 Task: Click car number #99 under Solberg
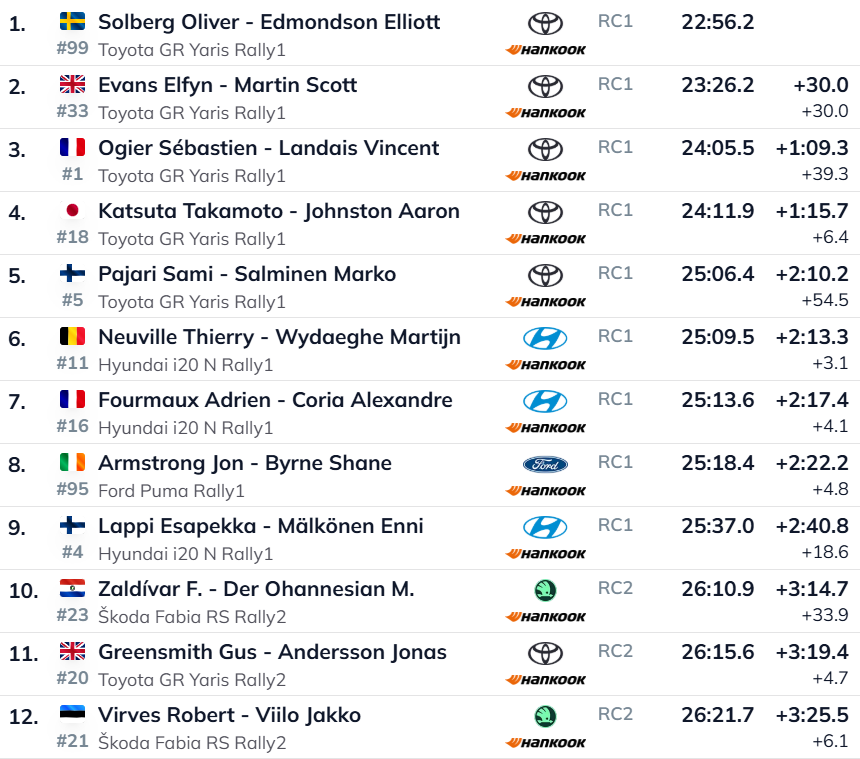tap(72, 49)
